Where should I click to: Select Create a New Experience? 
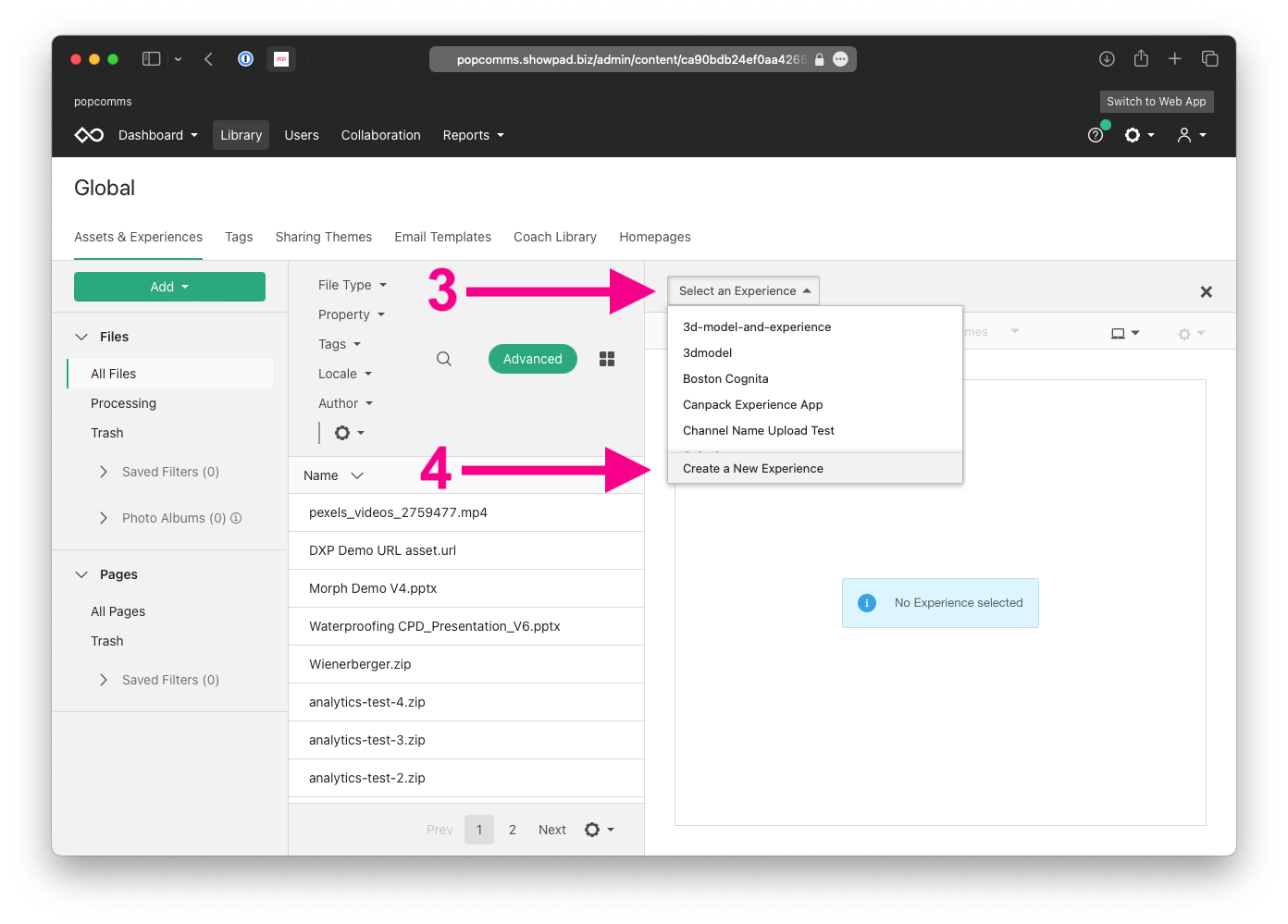click(752, 468)
